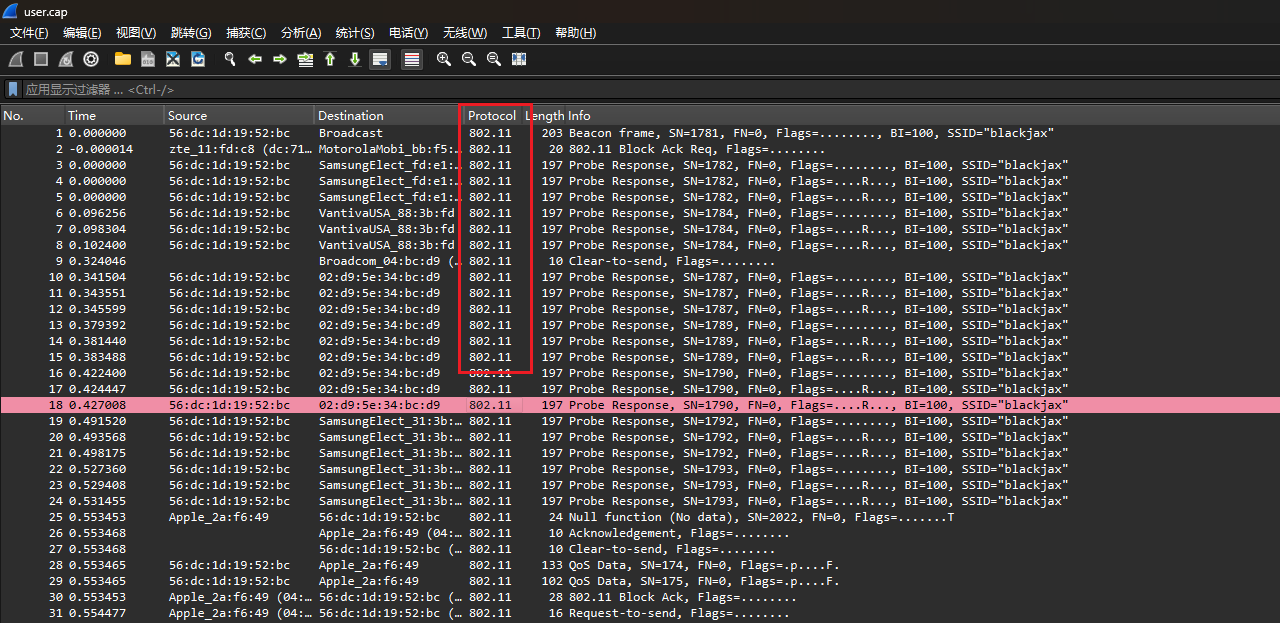Click Broadcast destination in packet 1

tap(351, 133)
